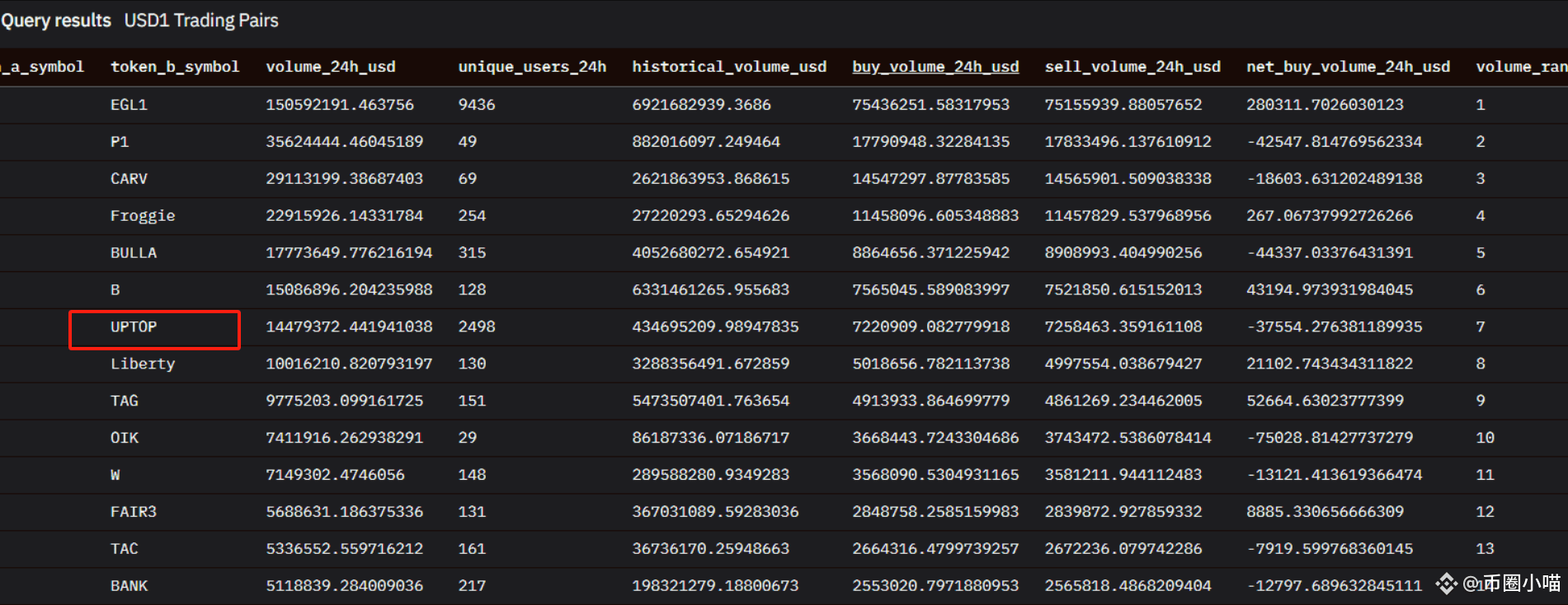
Task: Click buy volume 2848758.2585159983
Action: (x=935, y=512)
